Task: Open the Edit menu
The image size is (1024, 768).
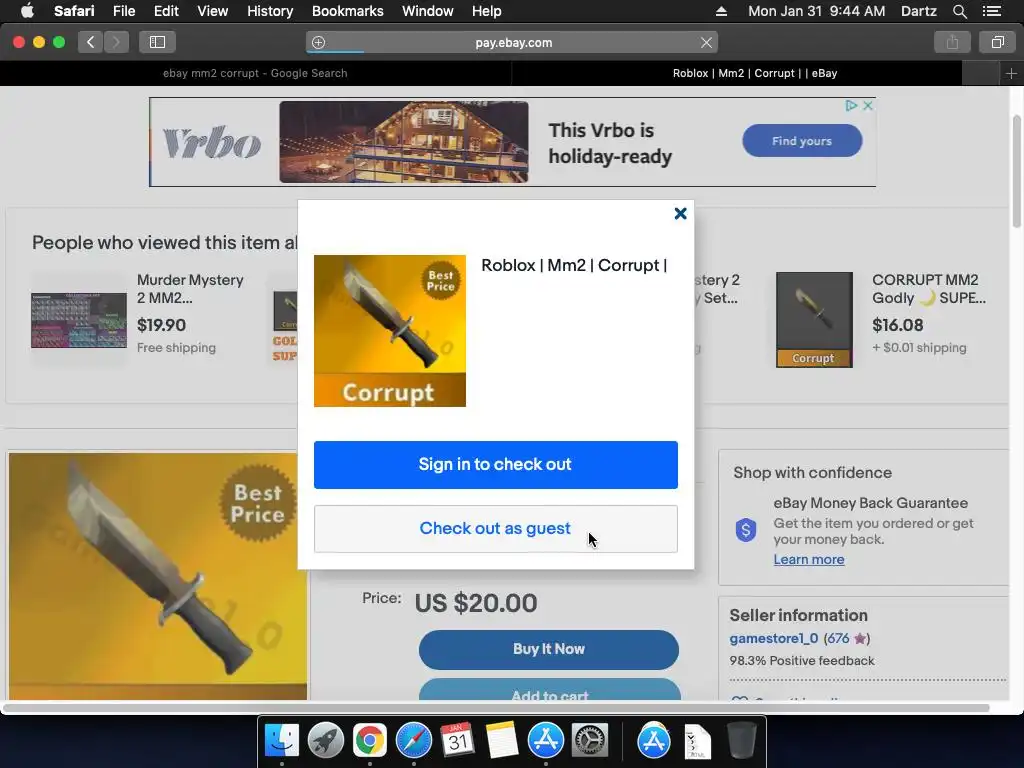Action: click(x=166, y=11)
